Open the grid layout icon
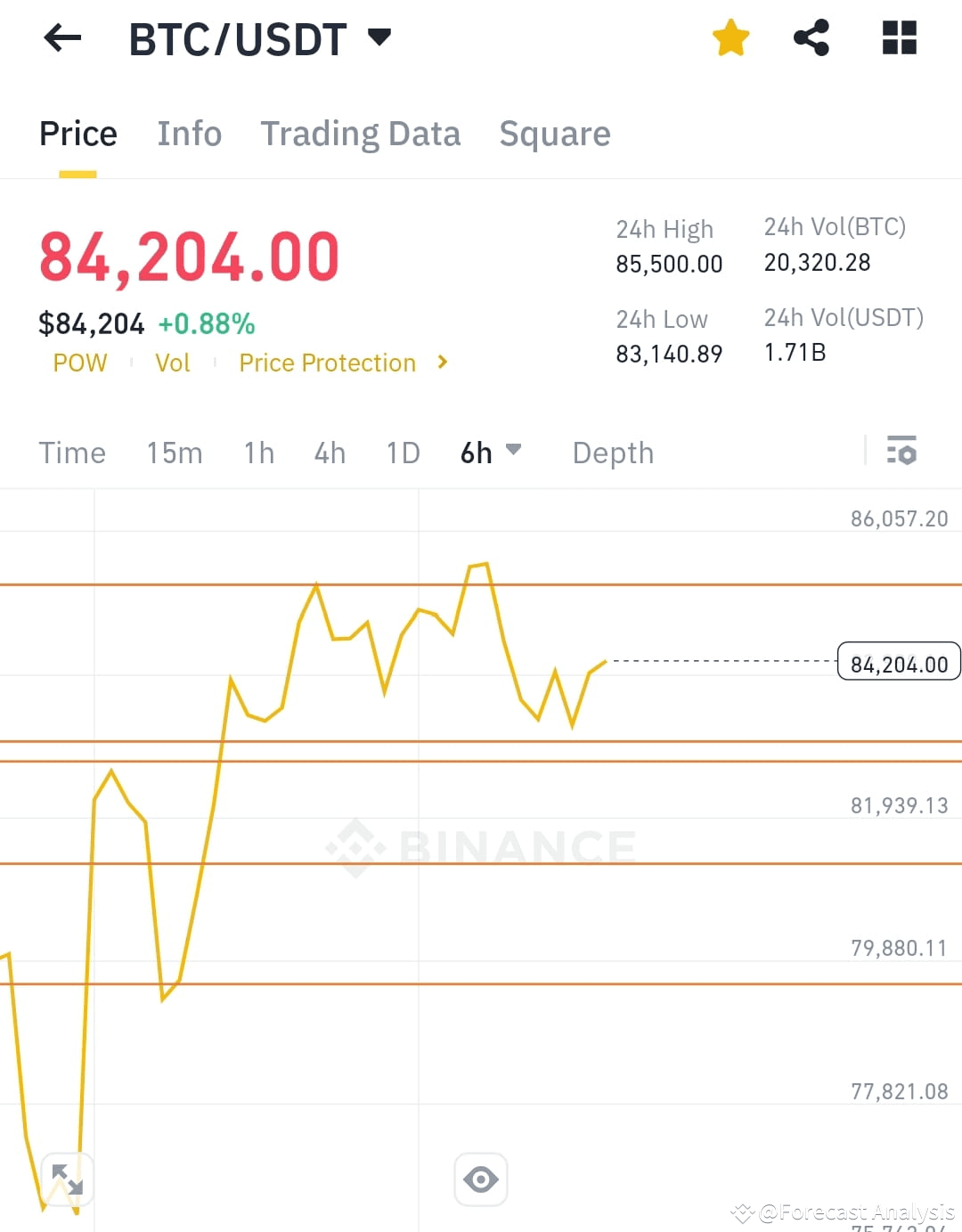This screenshot has width=962, height=1232. (x=899, y=37)
